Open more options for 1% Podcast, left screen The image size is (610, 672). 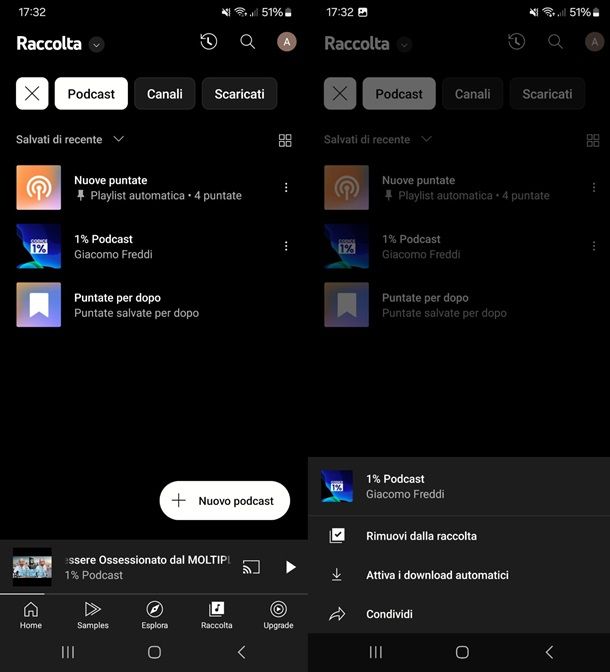286,246
